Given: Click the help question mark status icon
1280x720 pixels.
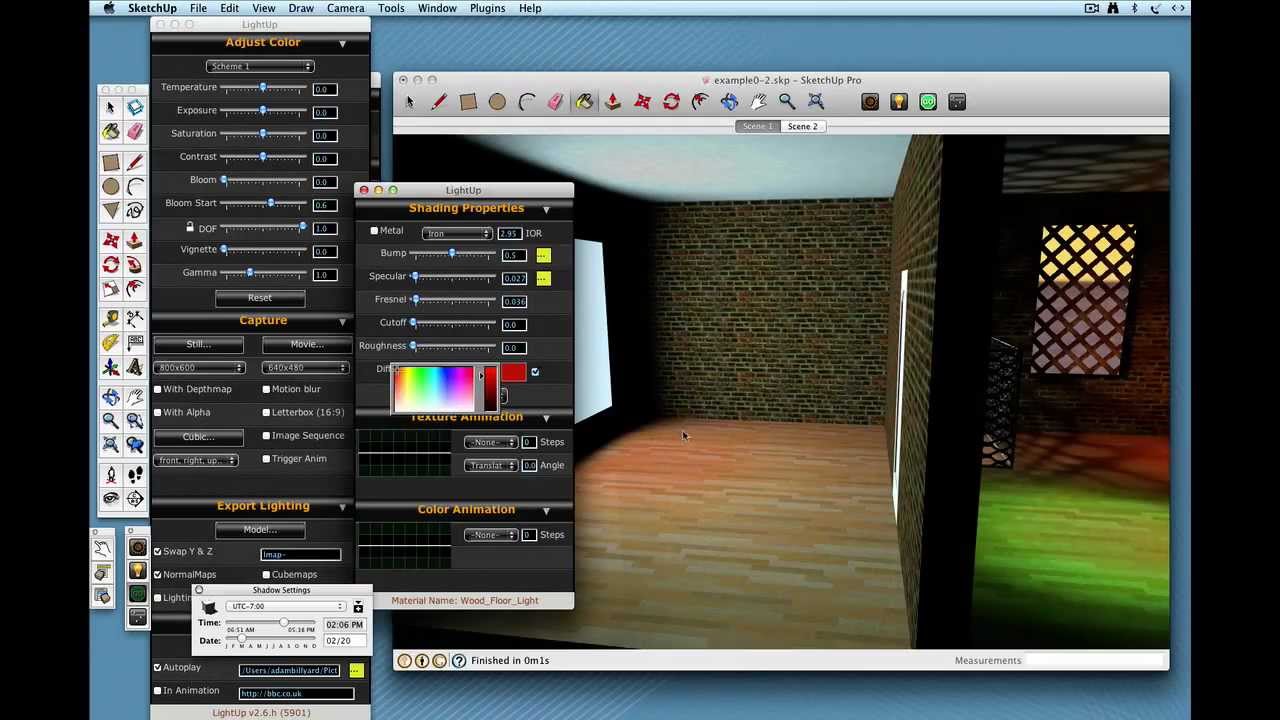Looking at the screenshot, I should [459, 660].
